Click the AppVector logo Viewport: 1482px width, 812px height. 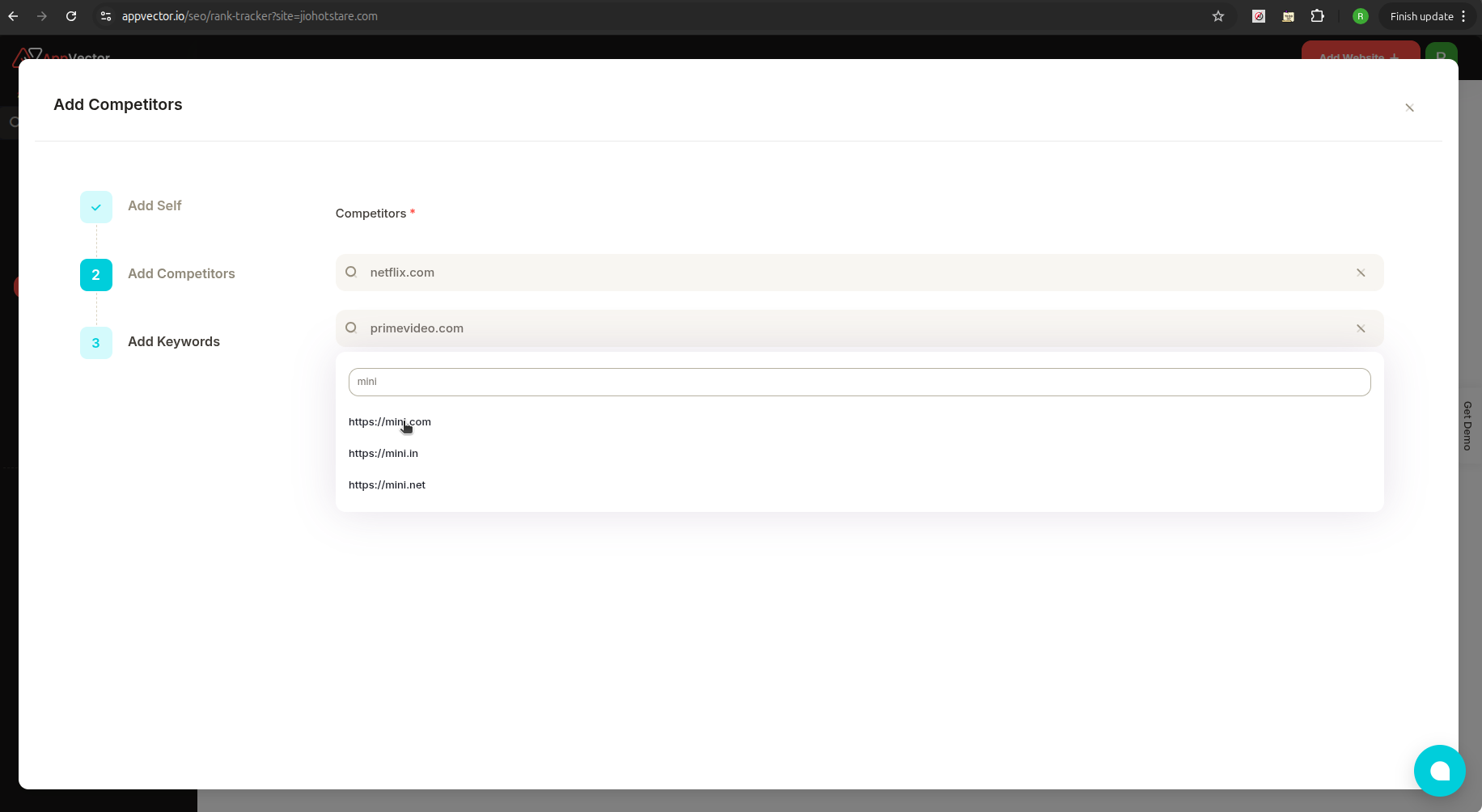[x=61, y=57]
